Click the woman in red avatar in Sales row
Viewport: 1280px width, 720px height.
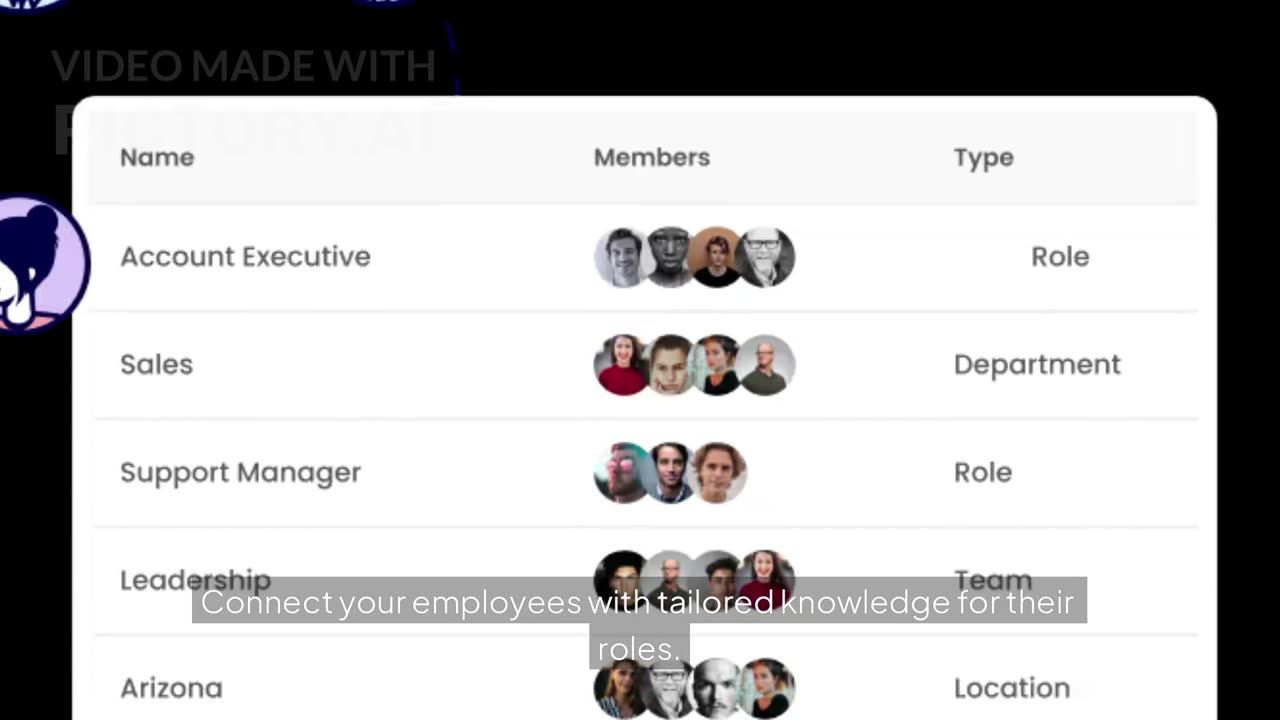tap(622, 365)
